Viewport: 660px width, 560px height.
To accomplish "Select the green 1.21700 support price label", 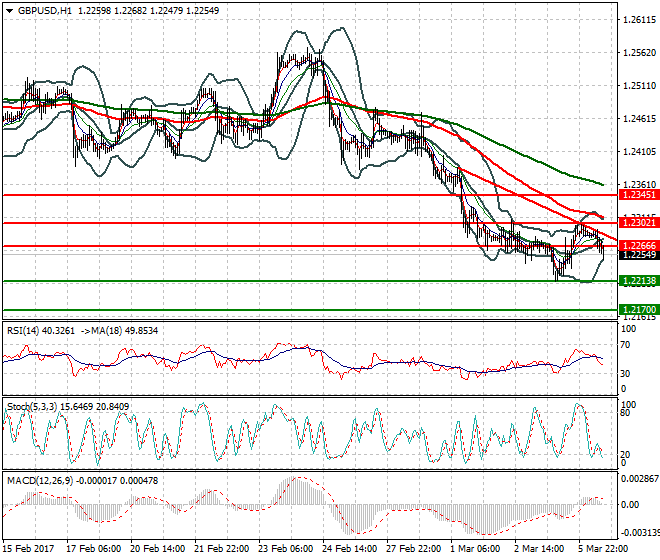I will [639, 310].
